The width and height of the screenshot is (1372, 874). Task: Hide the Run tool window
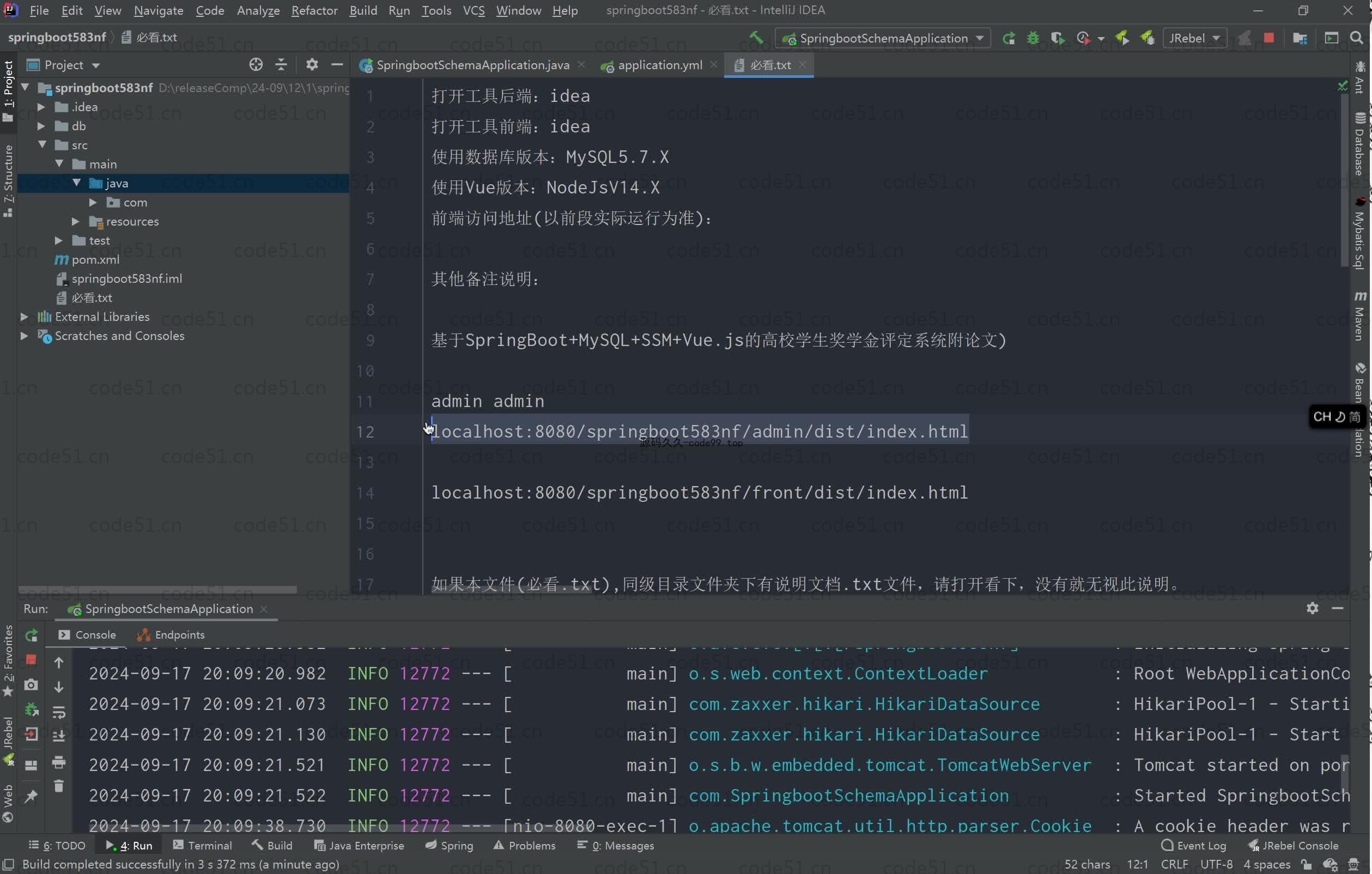pyautogui.click(x=1338, y=609)
